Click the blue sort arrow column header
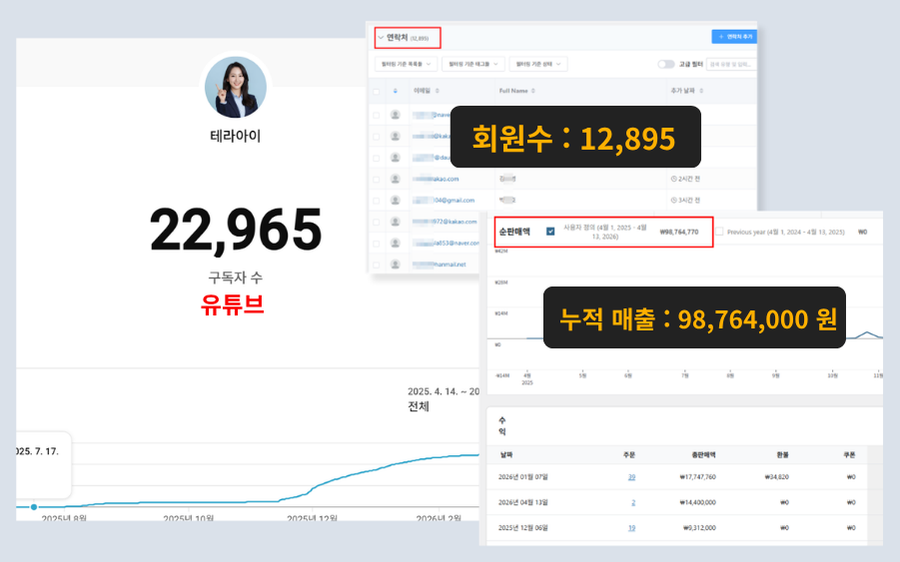This screenshot has height=562, width=900. click(395, 91)
